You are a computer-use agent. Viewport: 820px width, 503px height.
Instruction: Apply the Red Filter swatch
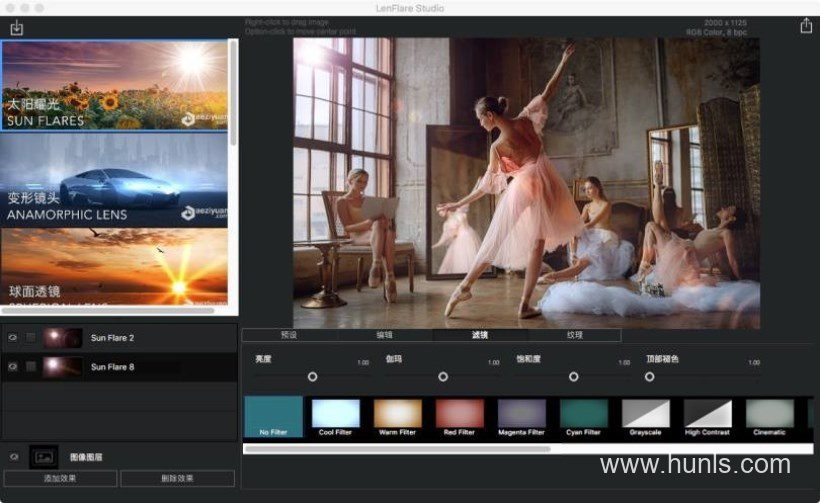(x=460, y=417)
